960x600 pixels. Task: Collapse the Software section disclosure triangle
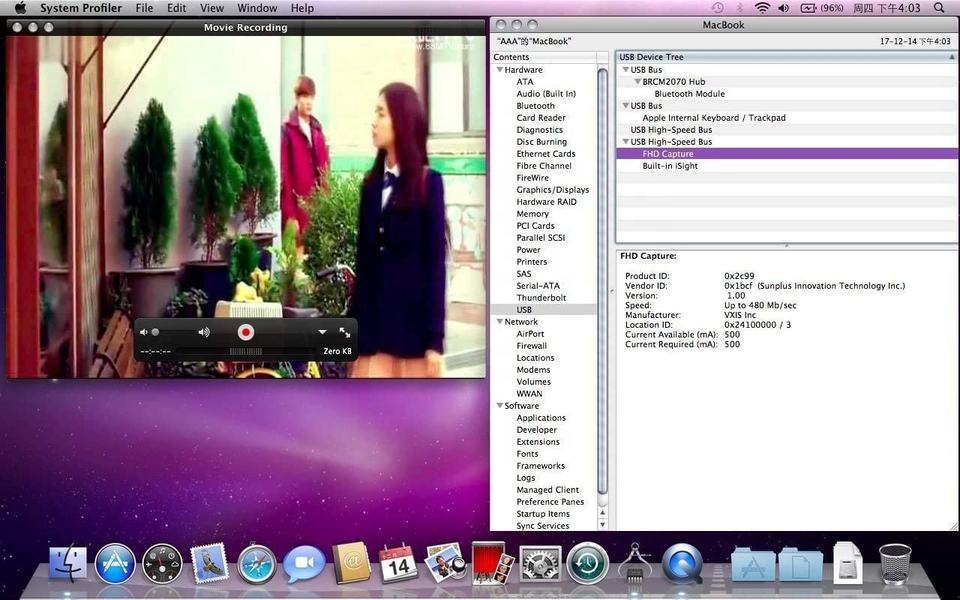tap(499, 406)
